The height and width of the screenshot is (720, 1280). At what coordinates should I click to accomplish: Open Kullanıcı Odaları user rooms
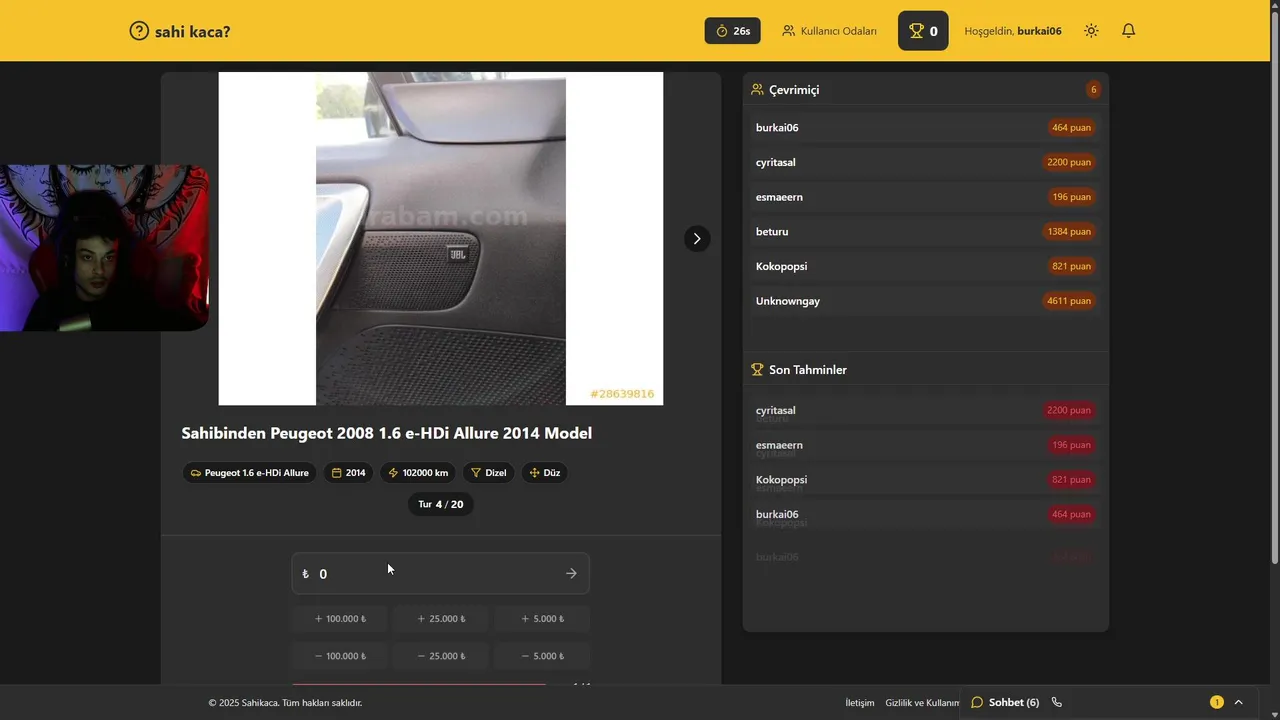tap(829, 31)
